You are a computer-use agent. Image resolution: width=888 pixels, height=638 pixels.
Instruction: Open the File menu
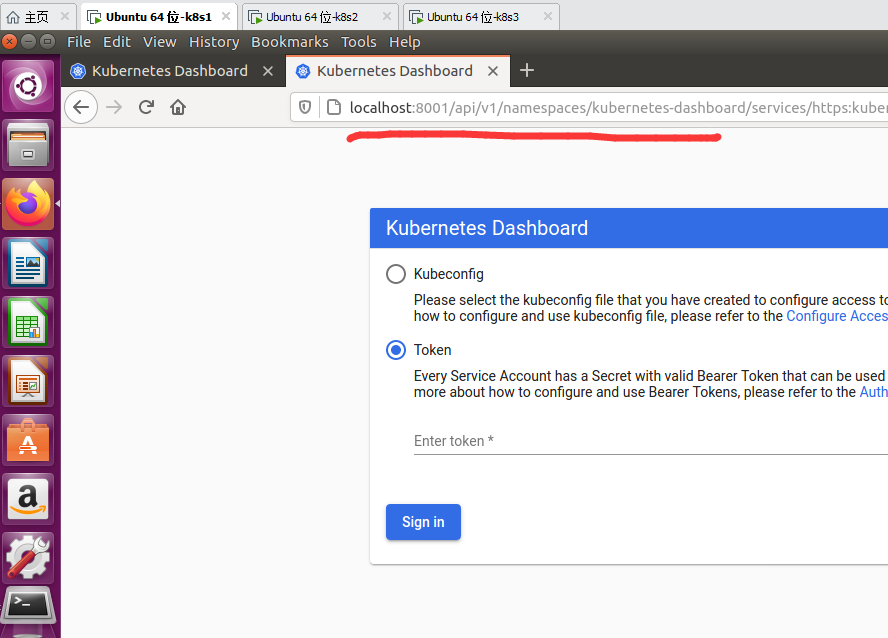79,42
